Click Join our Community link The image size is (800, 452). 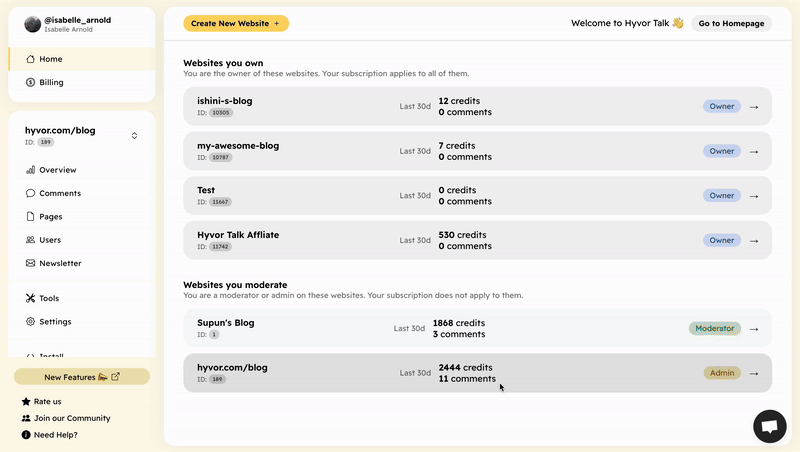tap(66, 418)
